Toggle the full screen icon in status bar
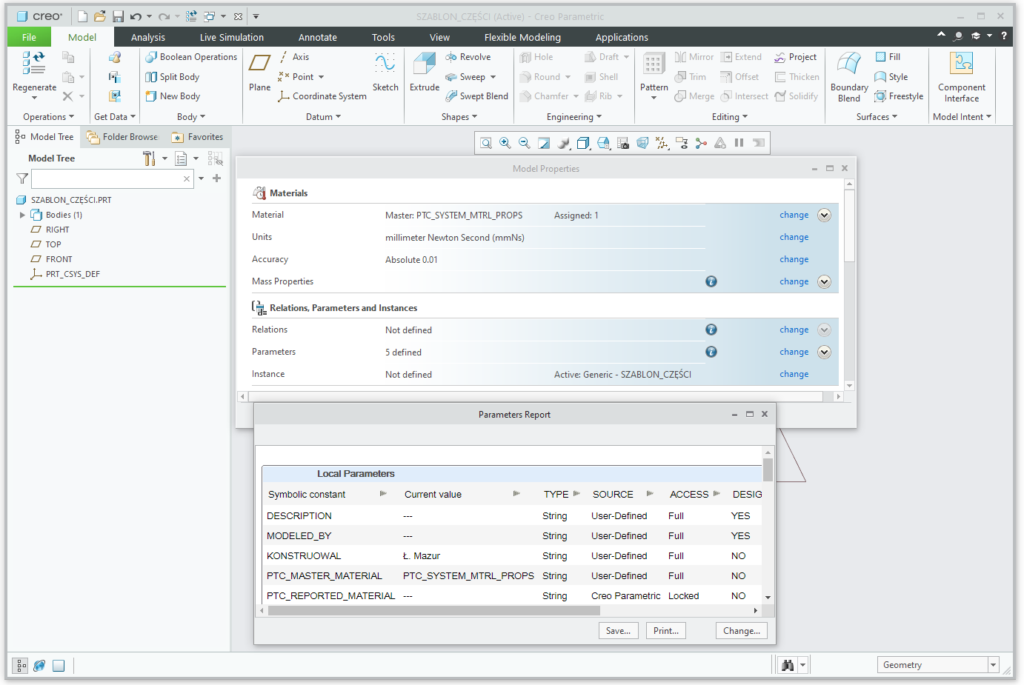The height and width of the screenshot is (685, 1024). click(59, 665)
